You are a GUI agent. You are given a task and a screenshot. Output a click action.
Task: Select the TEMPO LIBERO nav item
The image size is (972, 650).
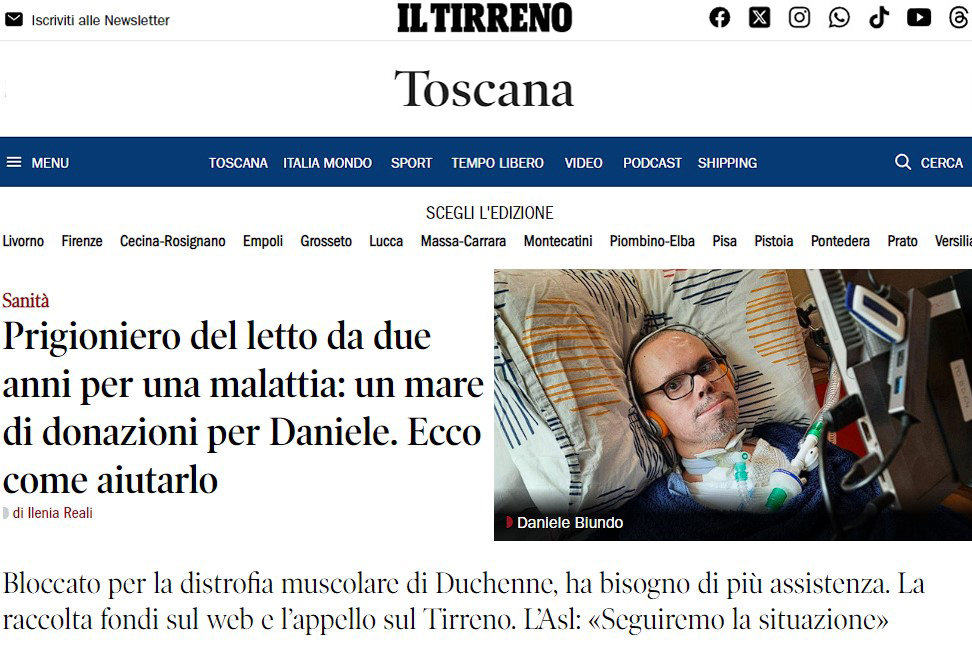pos(497,163)
